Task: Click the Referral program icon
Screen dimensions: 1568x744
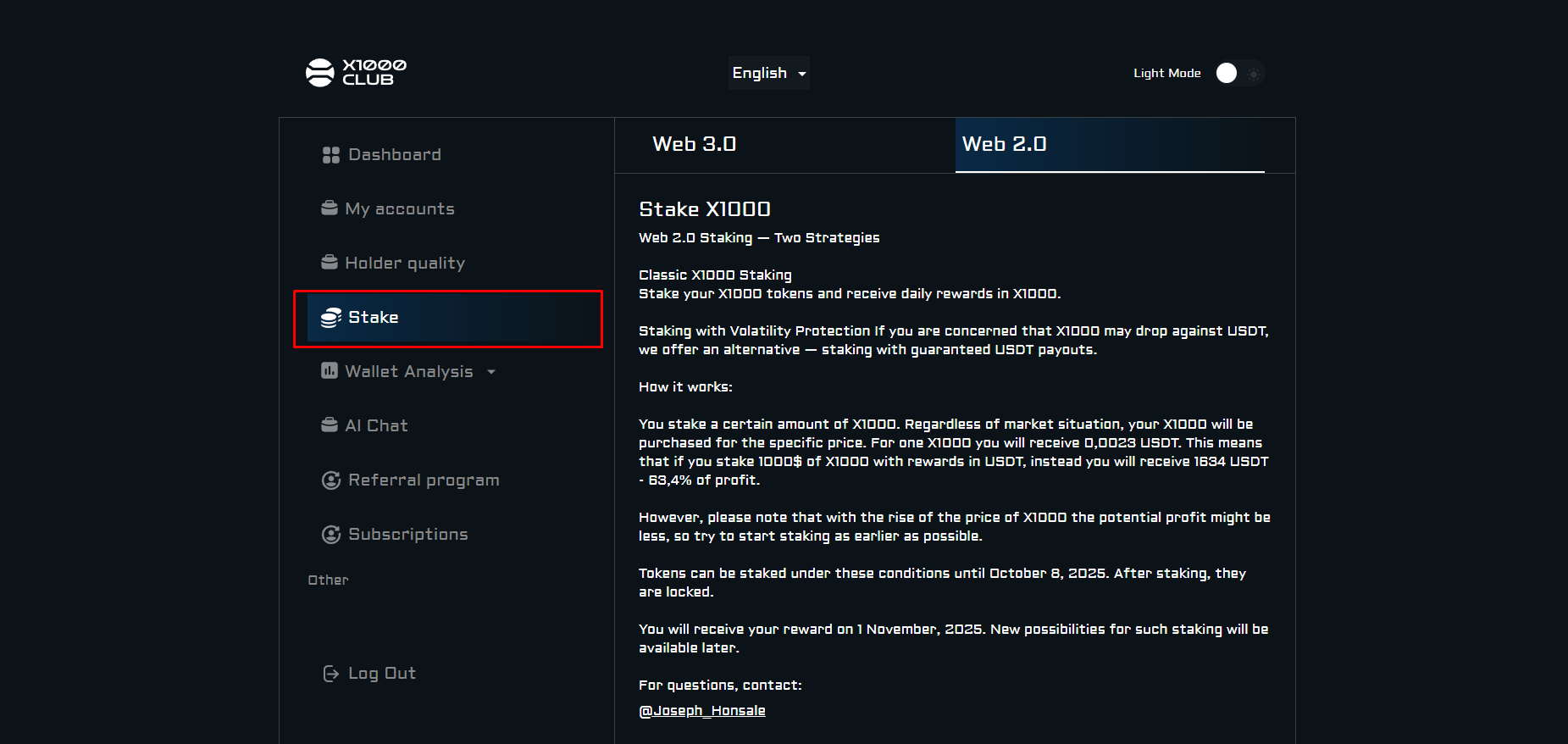Action: (330, 480)
